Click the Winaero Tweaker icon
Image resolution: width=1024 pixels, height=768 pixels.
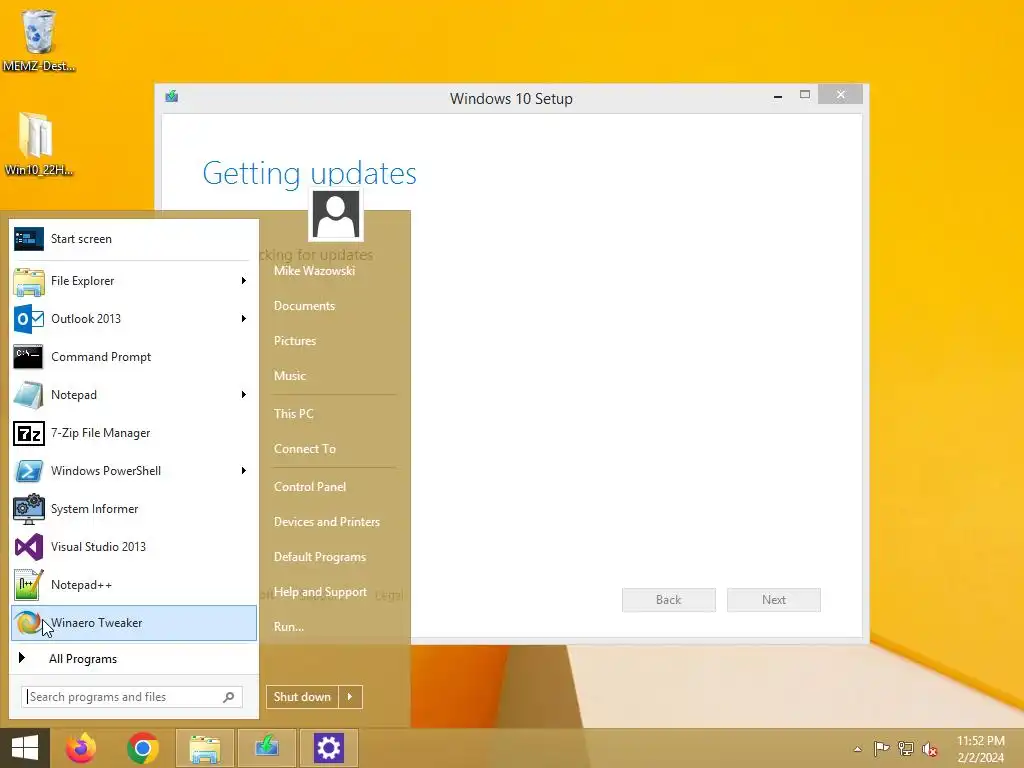(x=28, y=622)
